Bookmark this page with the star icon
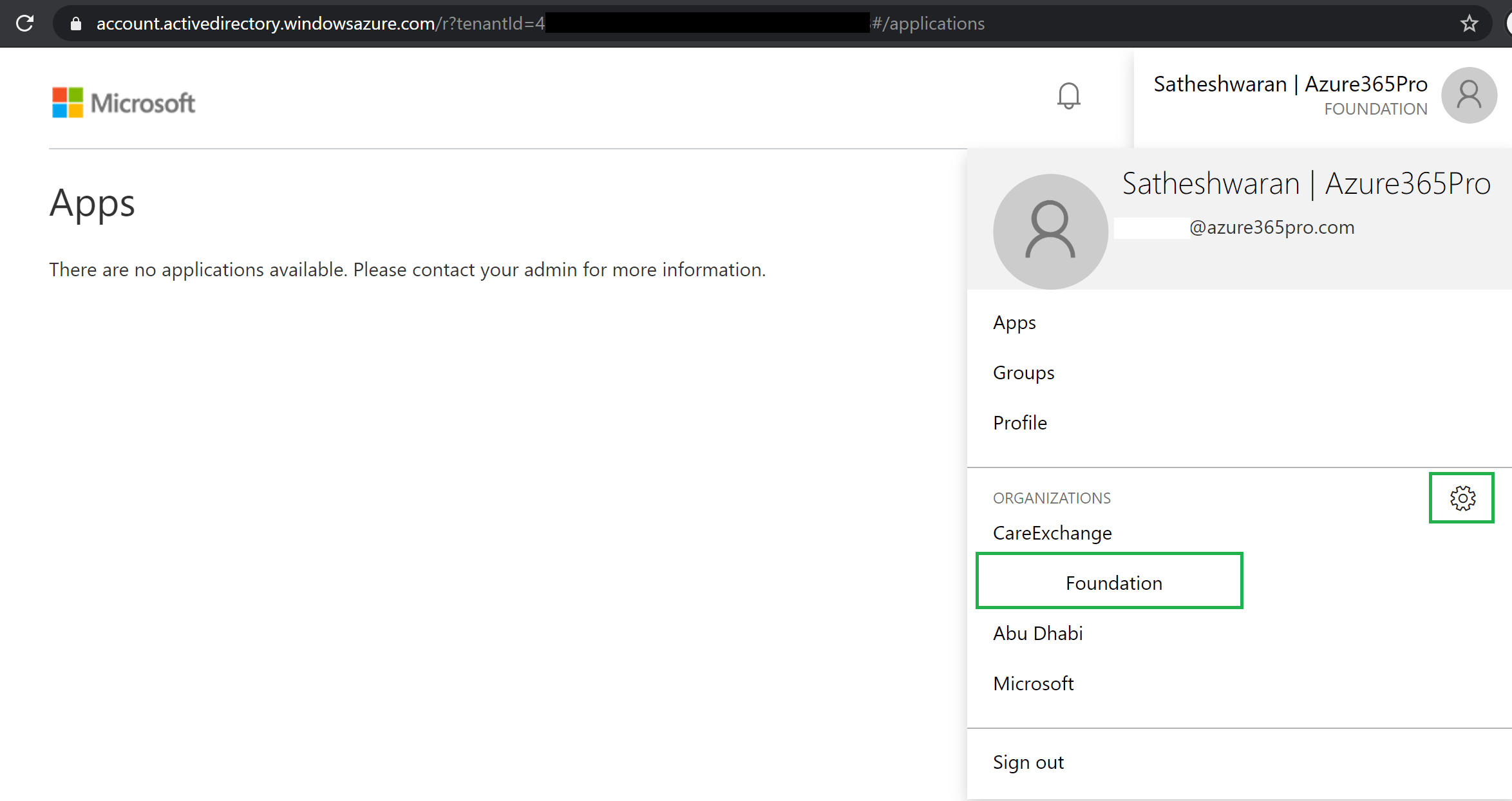 click(x=1469, y=24)
